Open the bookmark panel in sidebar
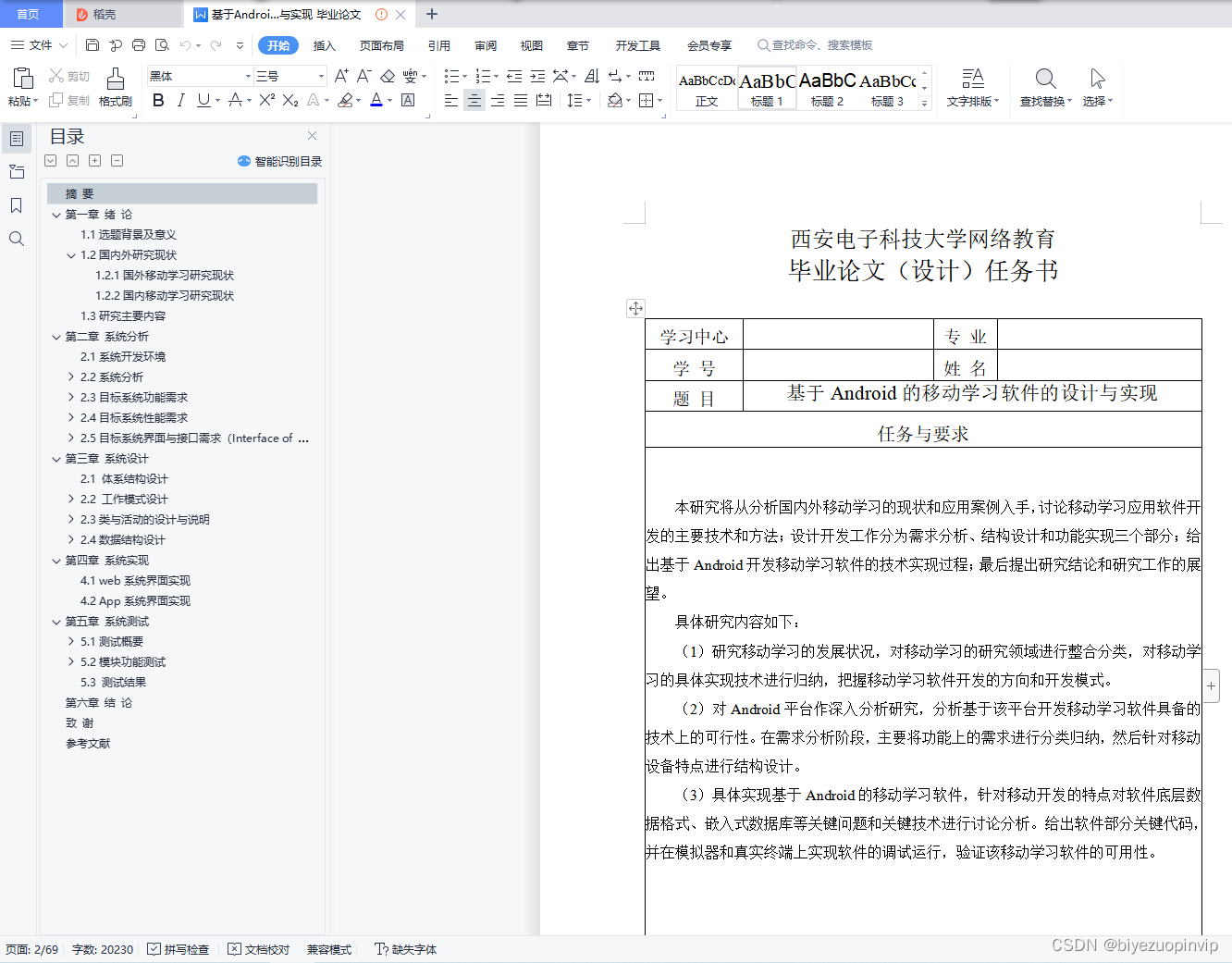Screen dimensions: 1232x963 tap(16, 205)
